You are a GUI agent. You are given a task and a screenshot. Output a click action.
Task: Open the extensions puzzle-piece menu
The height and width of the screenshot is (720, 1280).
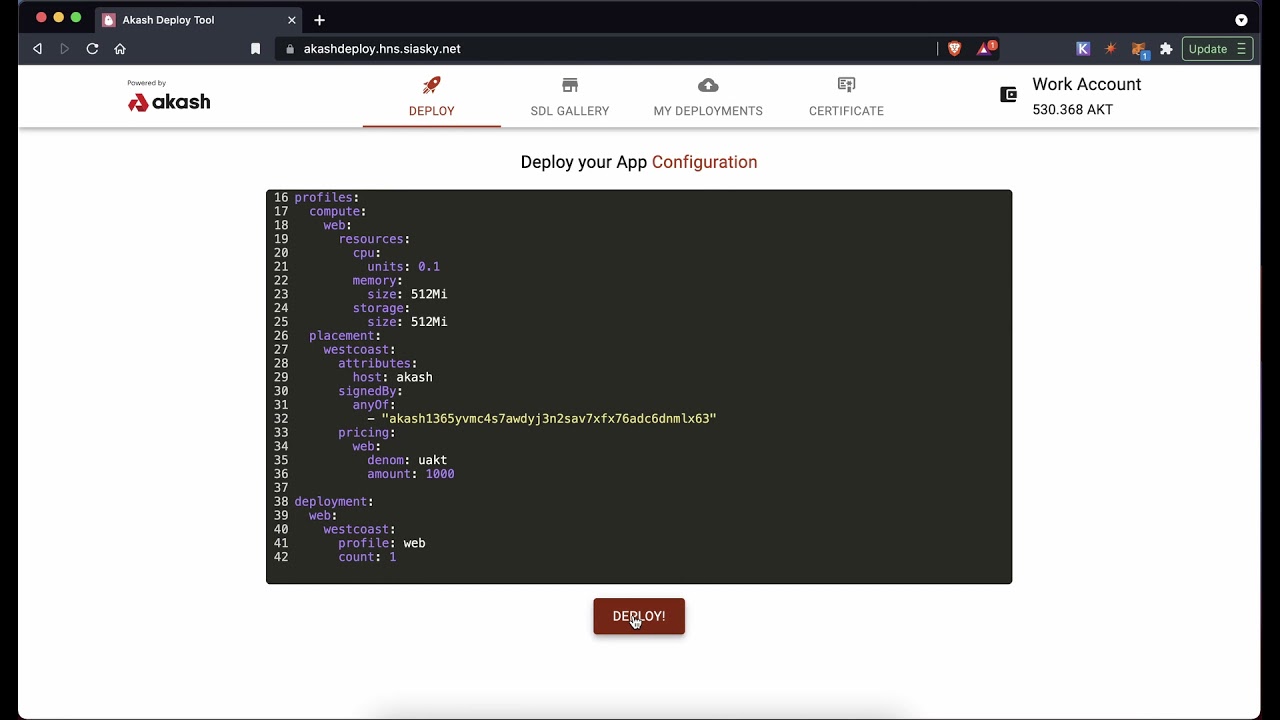[1166, 49]
